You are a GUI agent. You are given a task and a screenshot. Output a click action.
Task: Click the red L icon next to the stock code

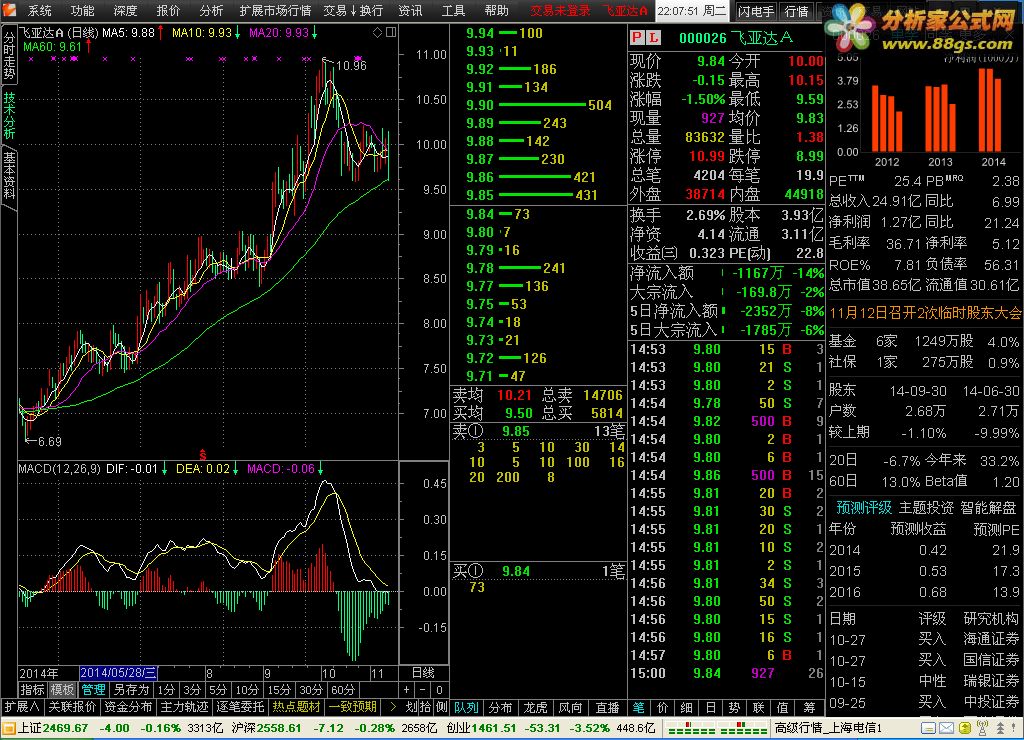click(x=652, y=38)
